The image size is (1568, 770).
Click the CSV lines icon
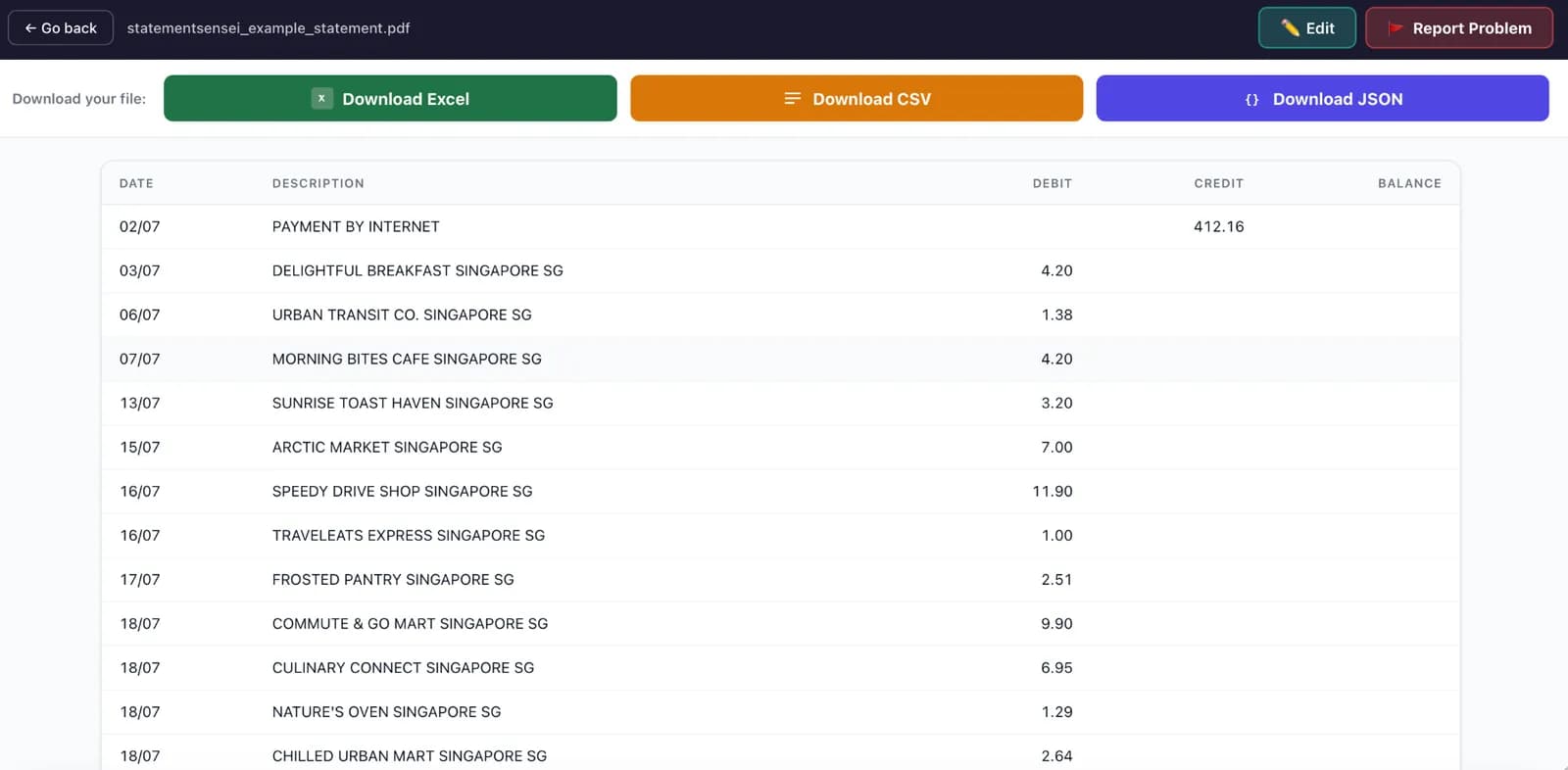(x=793, y=98)
